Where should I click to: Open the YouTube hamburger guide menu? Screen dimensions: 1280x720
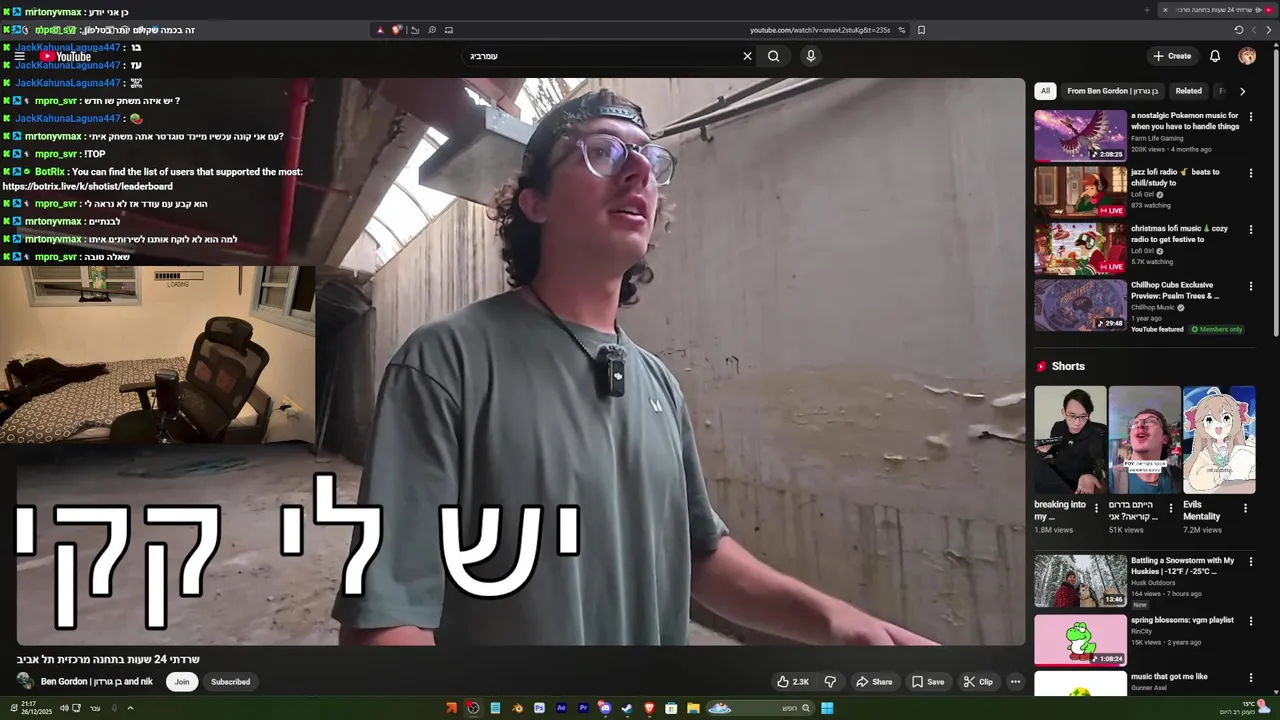(x=19, y=57)
